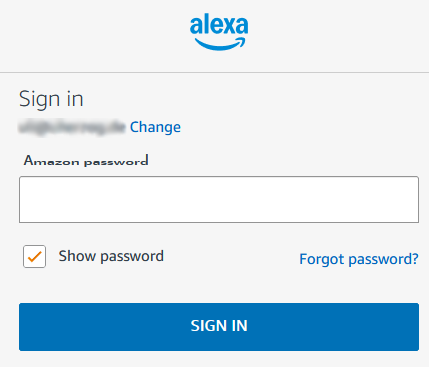Submit the form via SIGN IN
This screenshot has width=429, height=367.
point(219,327)
